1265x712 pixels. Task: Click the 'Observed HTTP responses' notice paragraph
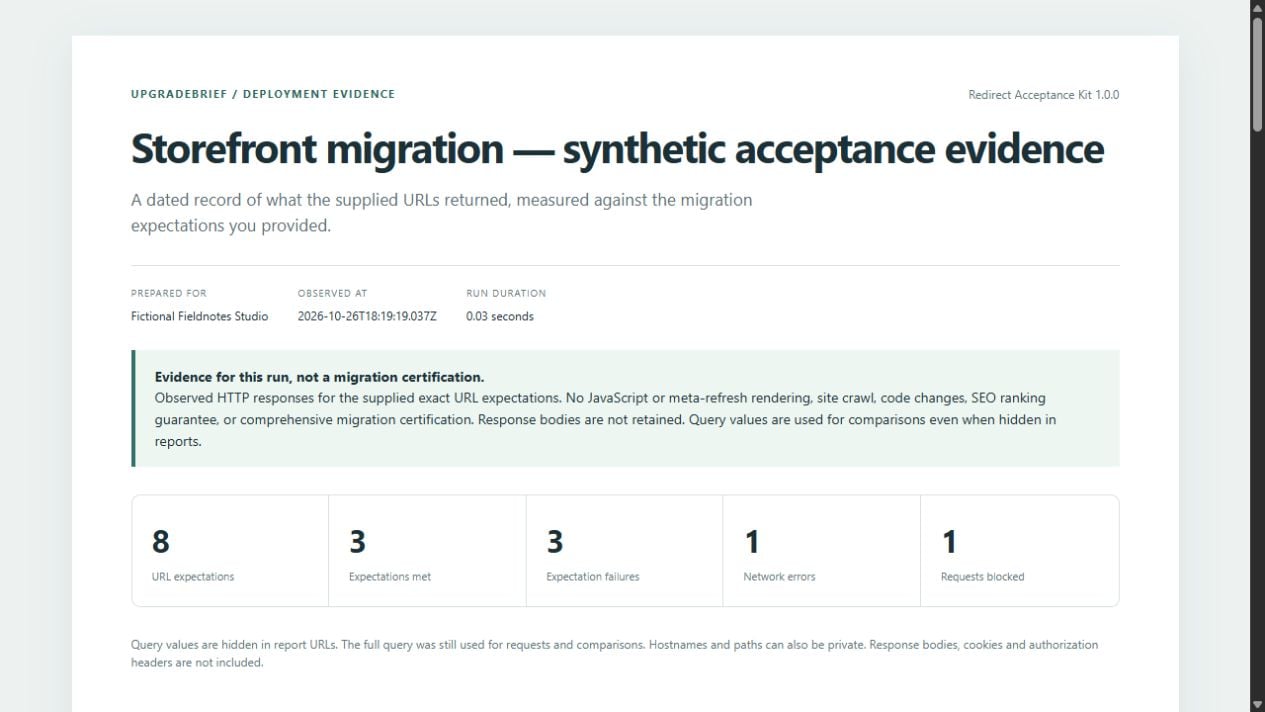[605, 419]
